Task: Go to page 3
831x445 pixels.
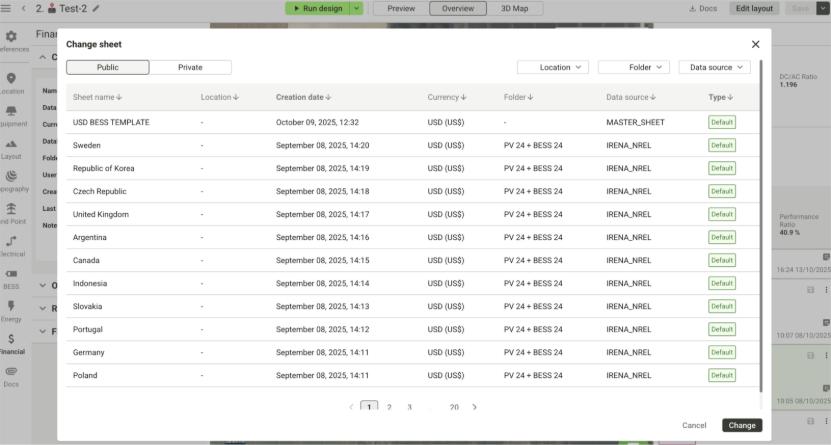Action: tap(409, 407)
